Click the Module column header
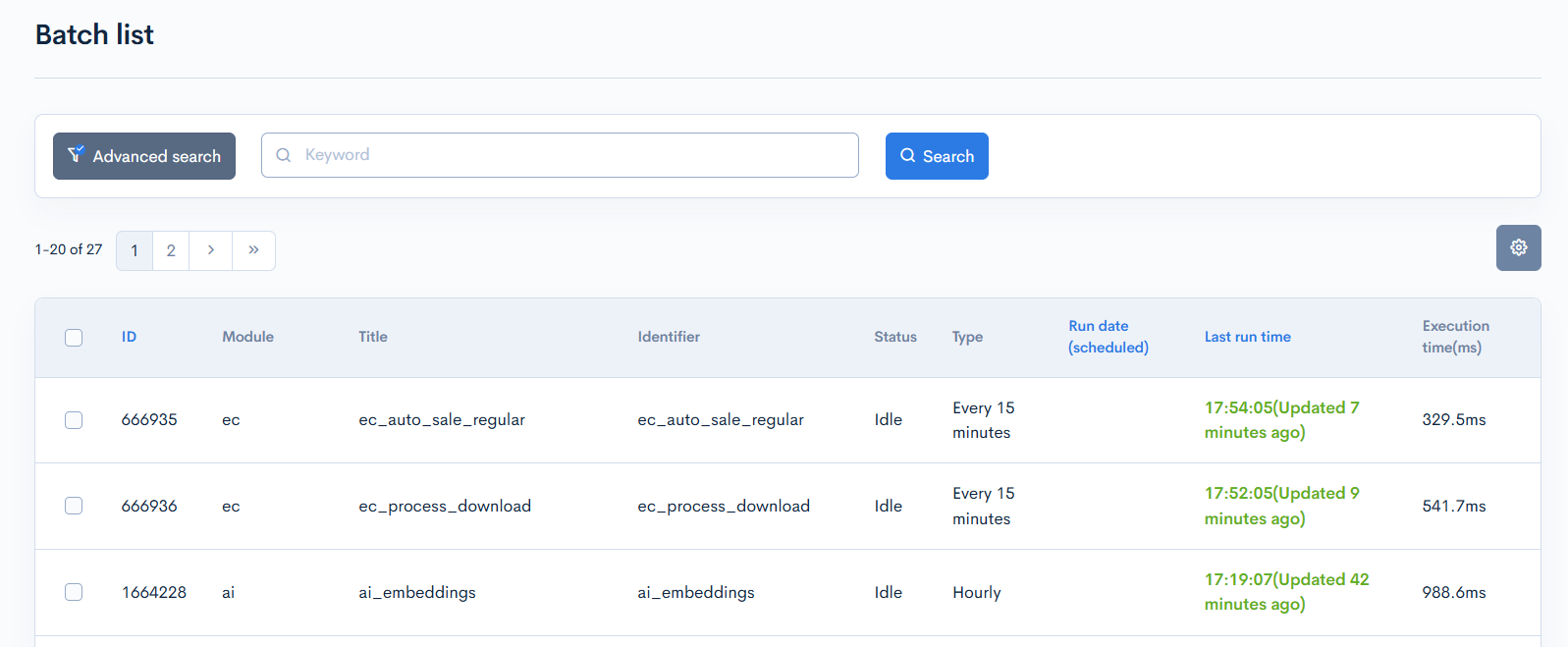 247,337
